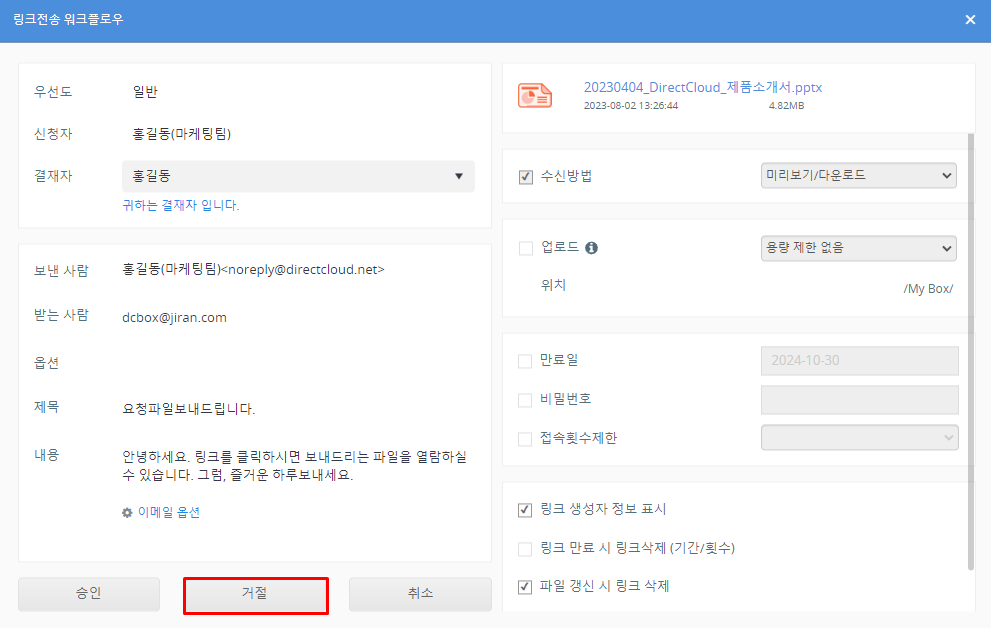Viewport: 991px width, 628px height.
Task: Click the 취소 button
Action: 420,594
